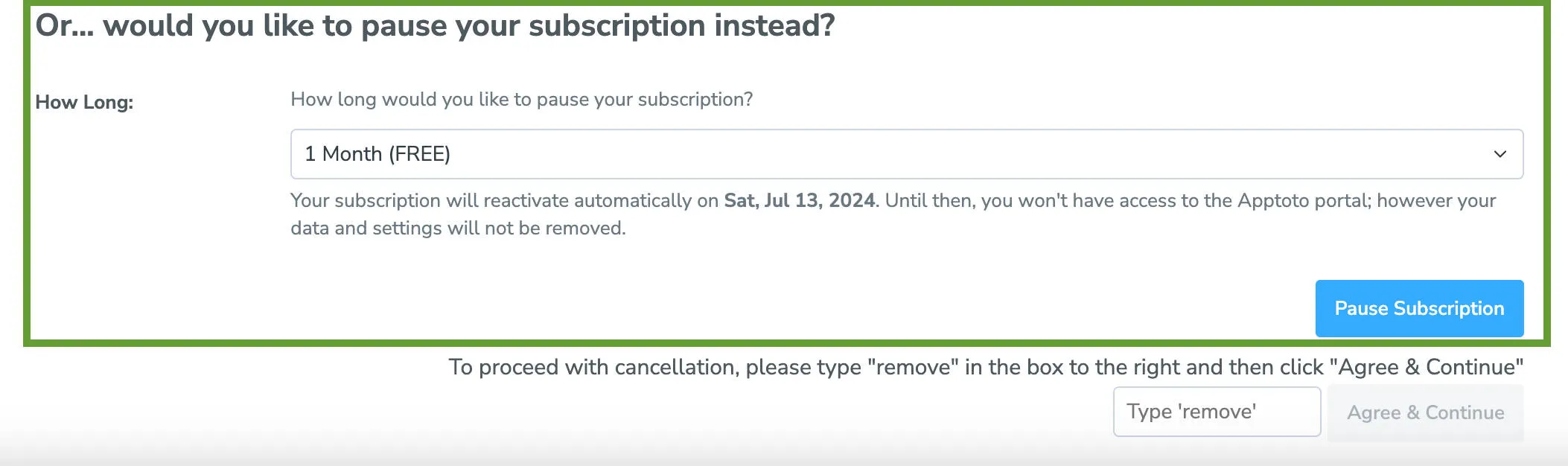Click the pause subscription heading text

[436, 25]
